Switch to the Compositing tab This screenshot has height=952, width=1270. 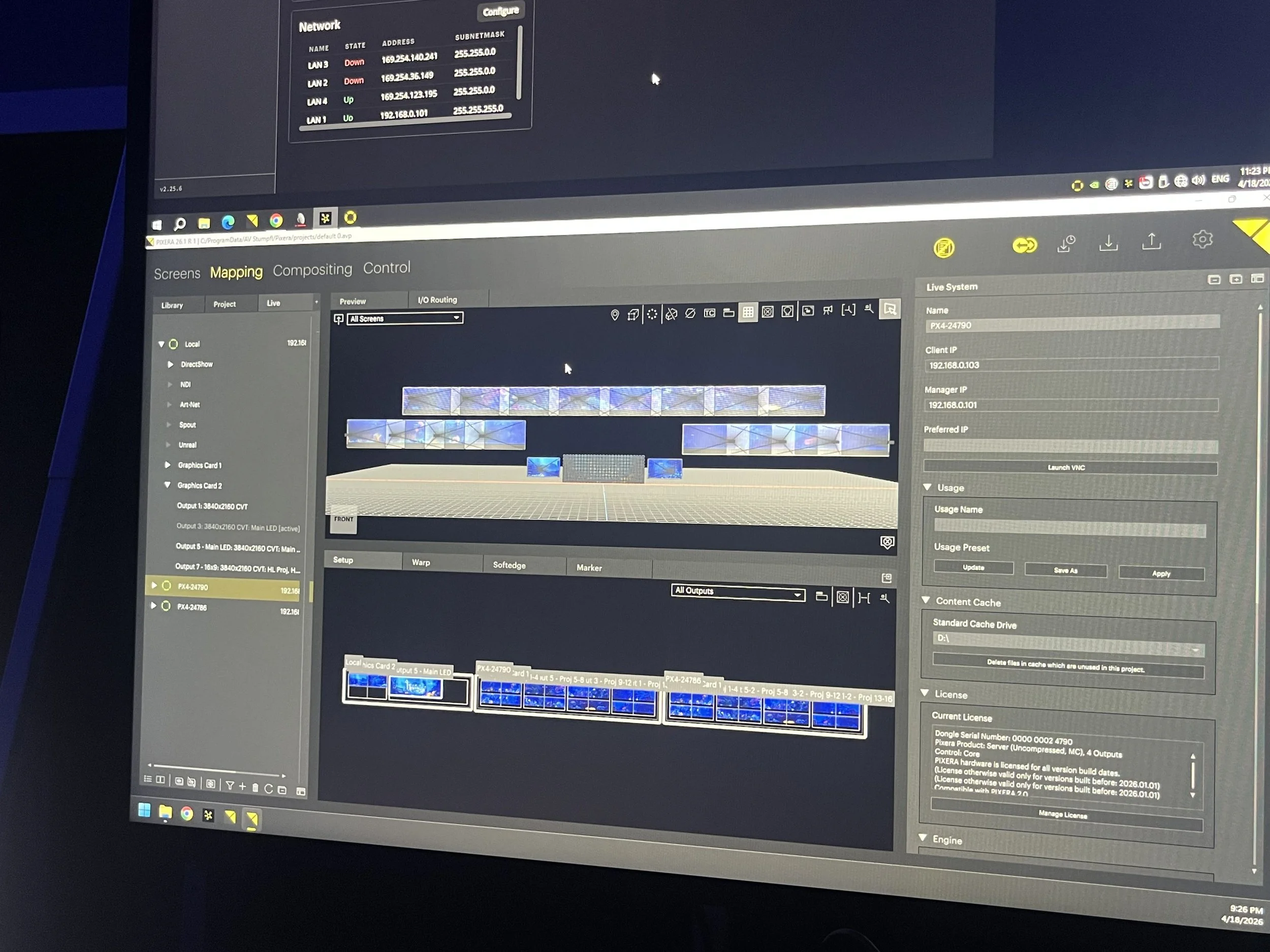(x=312, y=270)
